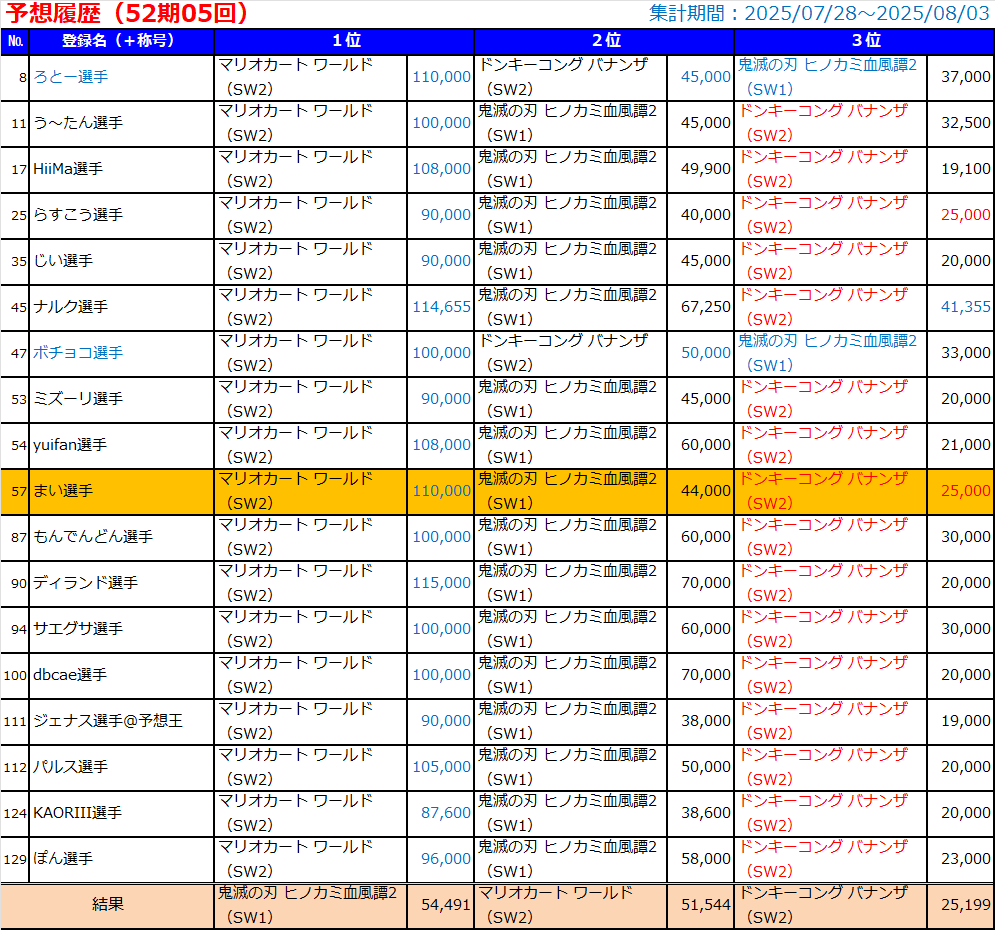The height and width of the screenshot is (930, 995).
Task: Click the 33,000 third-place value
Action: click(x=965, y=353)
